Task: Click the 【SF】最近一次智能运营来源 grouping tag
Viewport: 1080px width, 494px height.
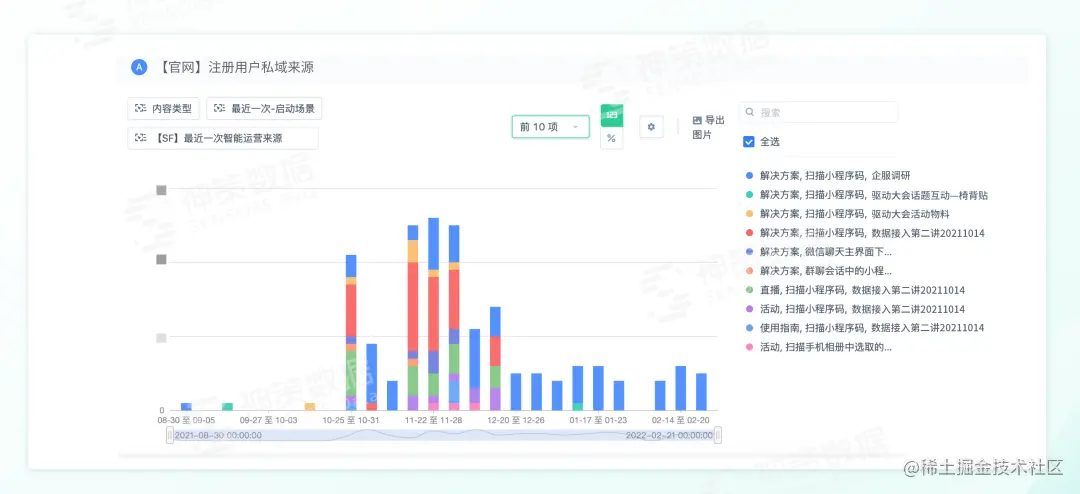Action: (x=223, y=138)
